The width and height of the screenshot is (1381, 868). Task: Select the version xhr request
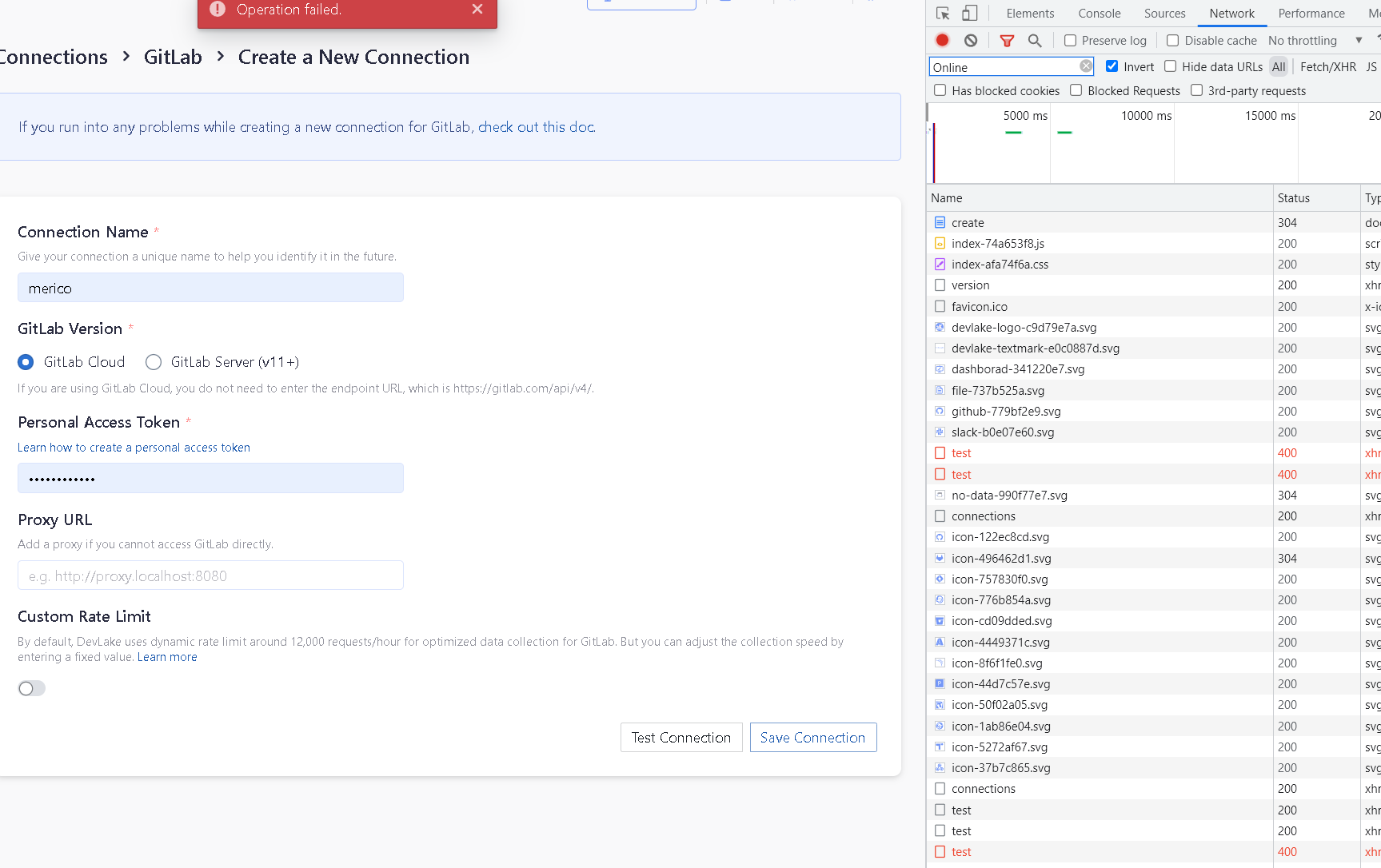click(1100, 285)
